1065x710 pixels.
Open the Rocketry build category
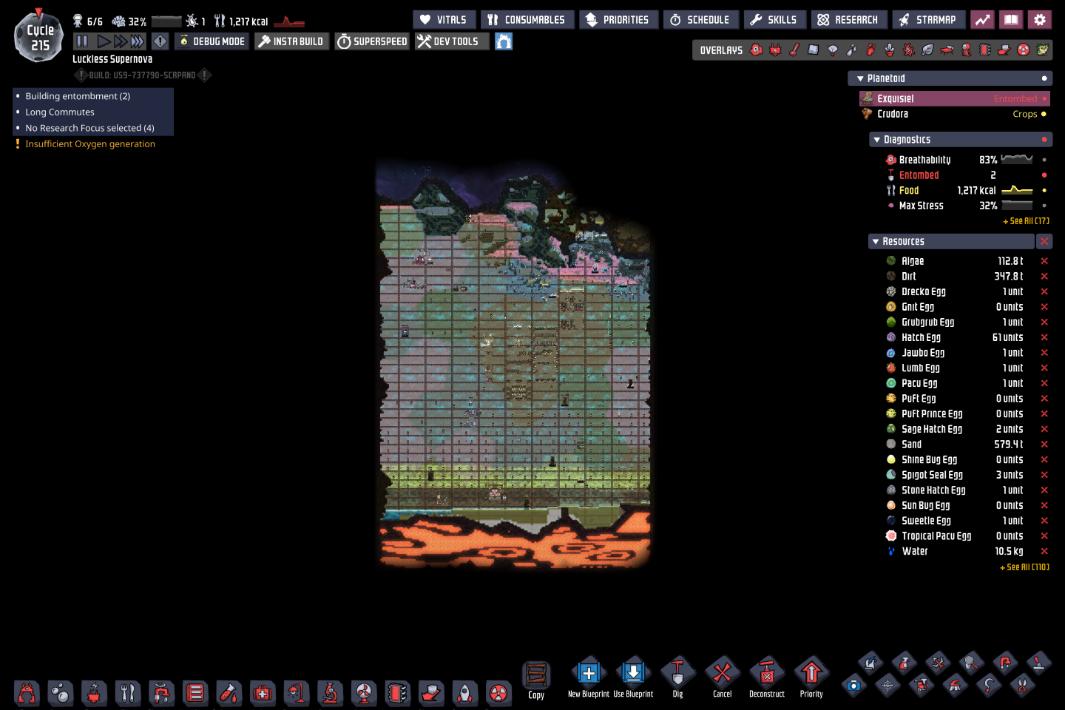pos(465,693)
